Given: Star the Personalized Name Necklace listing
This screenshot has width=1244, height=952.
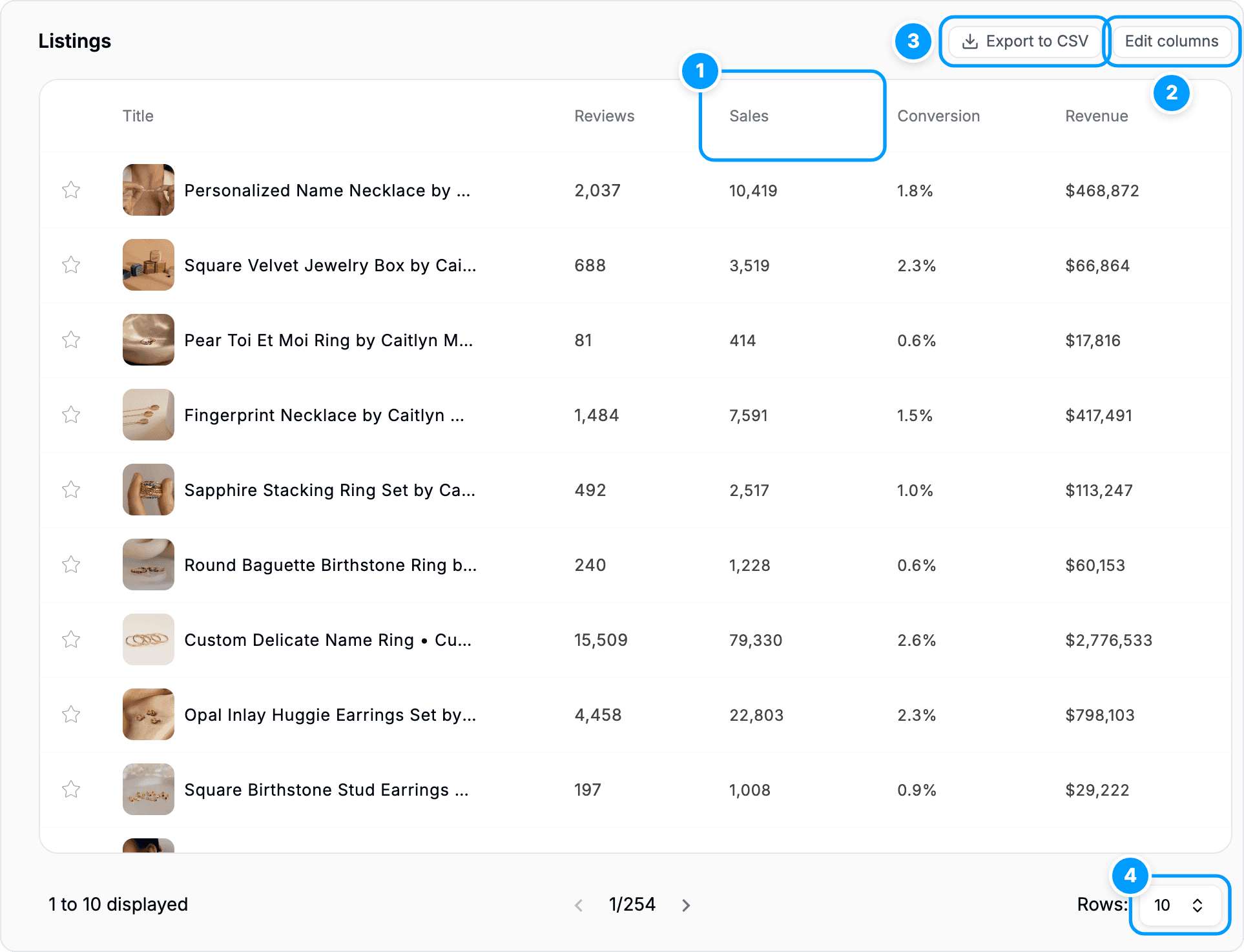Looking at the screenshot, I should click(71, 190).
